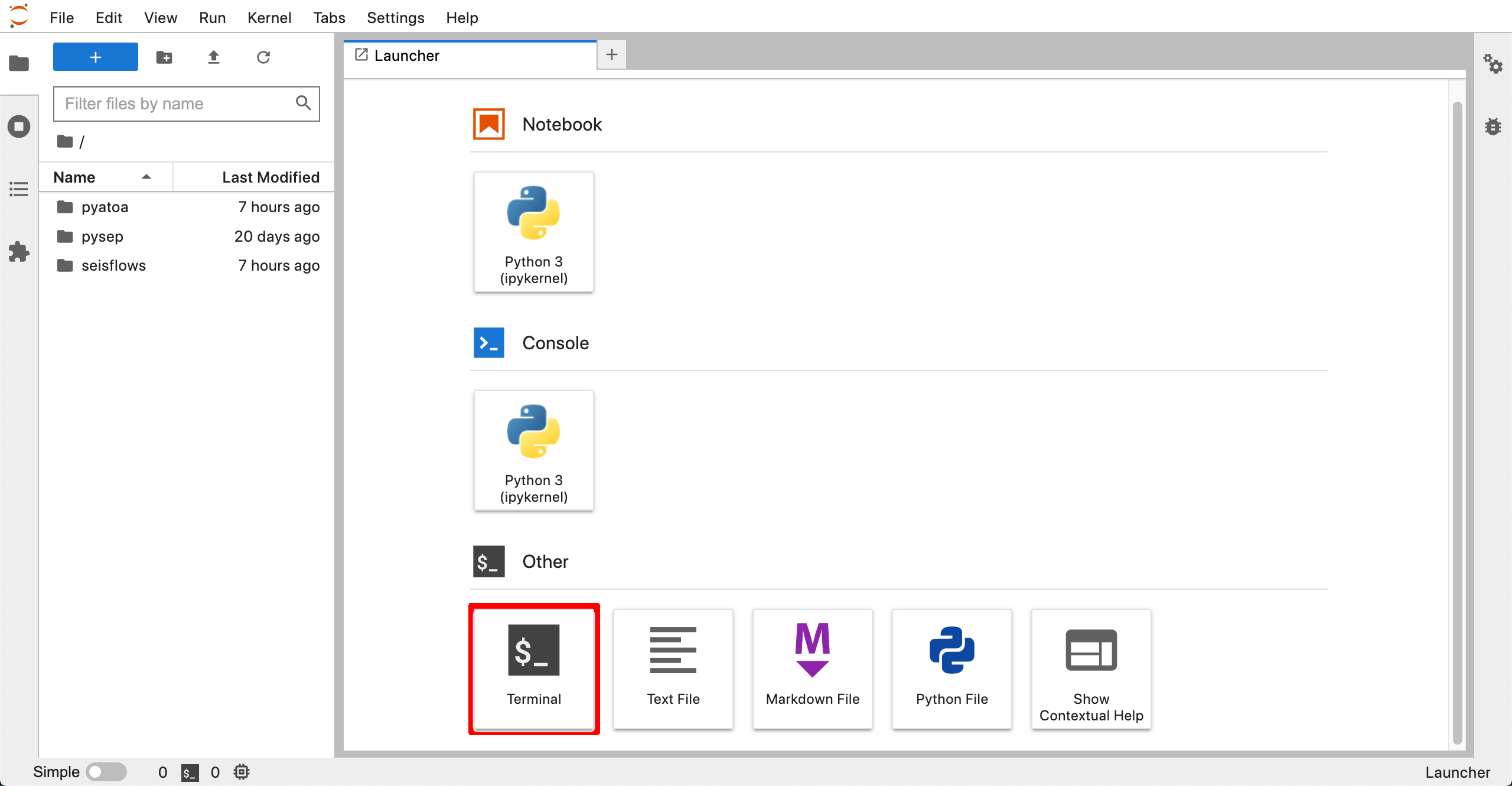Open the Help menu
The width and height of the screenshot is (1512, 786).
[x=462, y=18]
